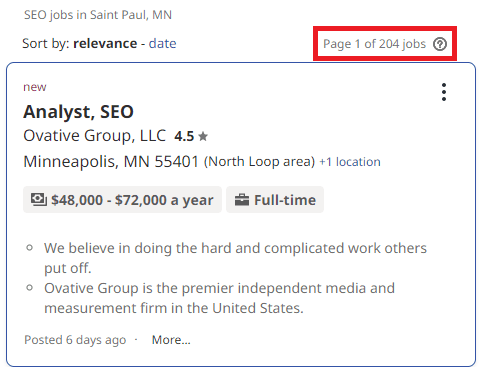Screen dimensions: 479x367
Task: Open the job card three-dot menu
Action: point(444,92)
